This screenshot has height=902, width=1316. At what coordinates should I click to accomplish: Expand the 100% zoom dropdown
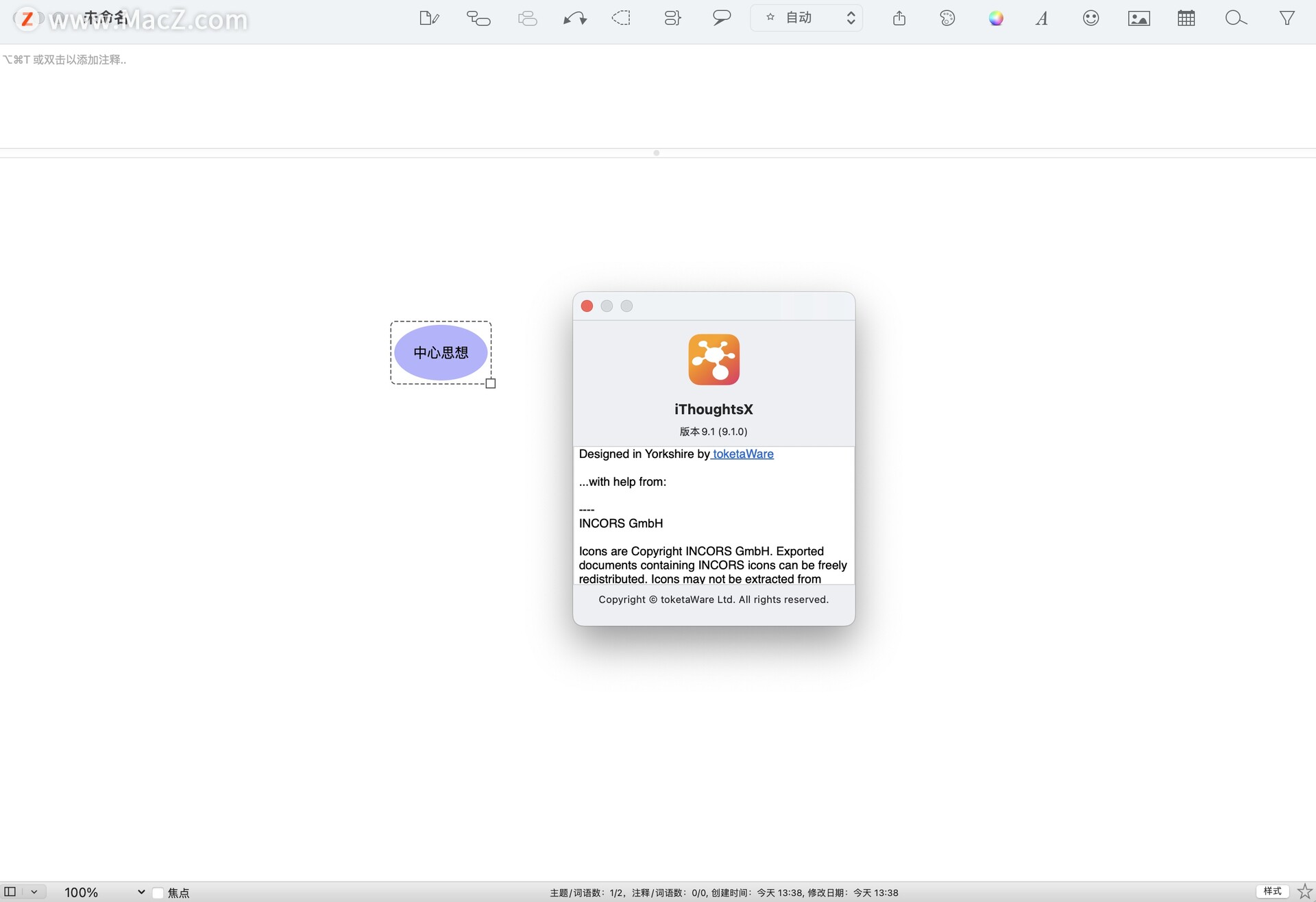pos(141,892)
